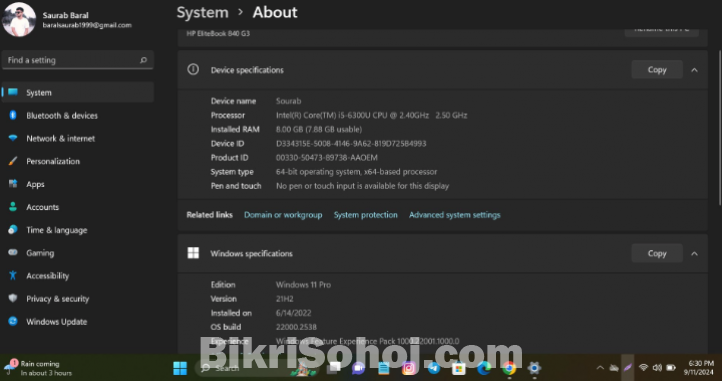Open the Chat app on taskbar
722x381 pixels.
358,368
